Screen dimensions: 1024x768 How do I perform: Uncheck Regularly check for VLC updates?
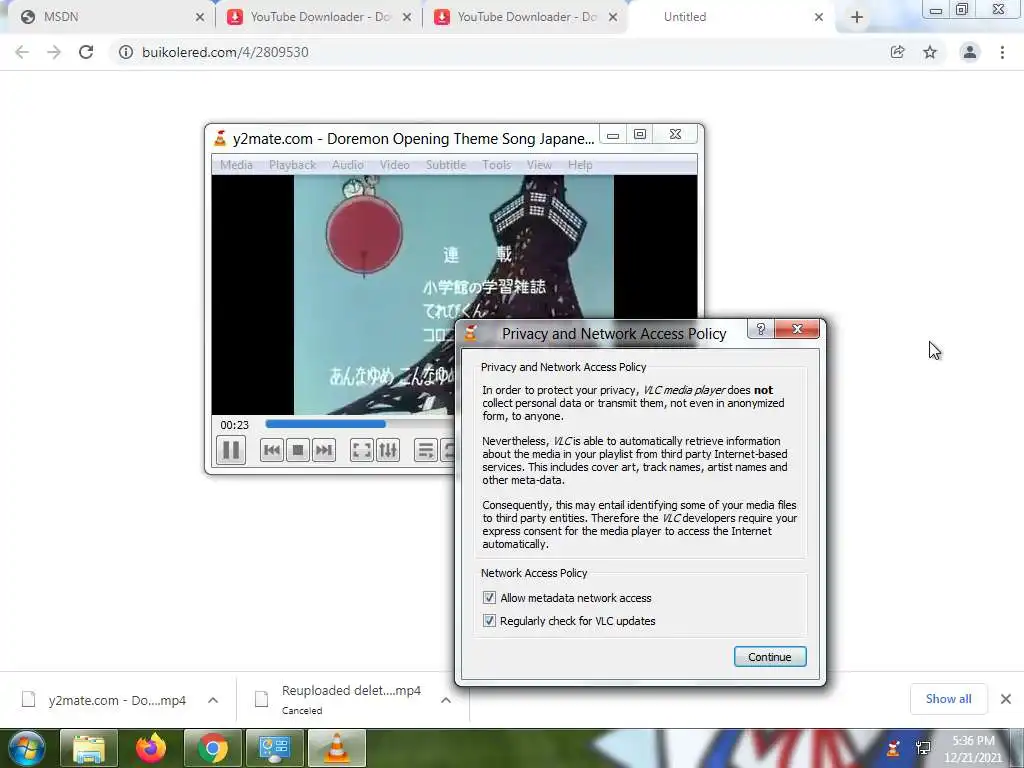pos(489,620)
